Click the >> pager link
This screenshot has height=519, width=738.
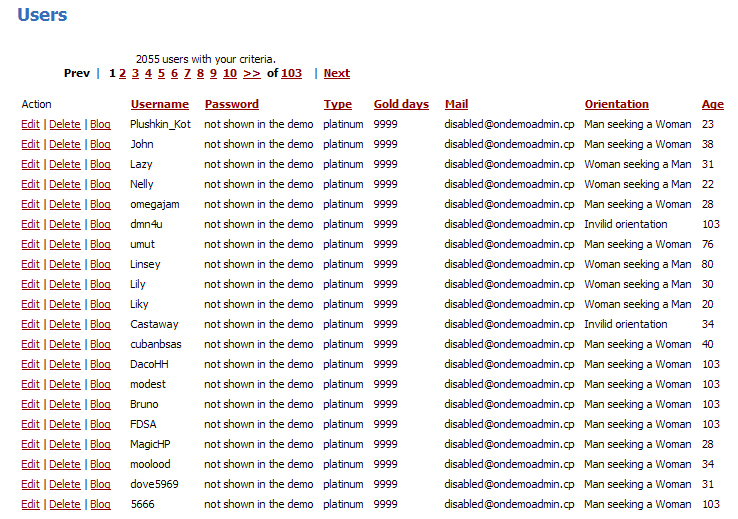tap(252, 73)
